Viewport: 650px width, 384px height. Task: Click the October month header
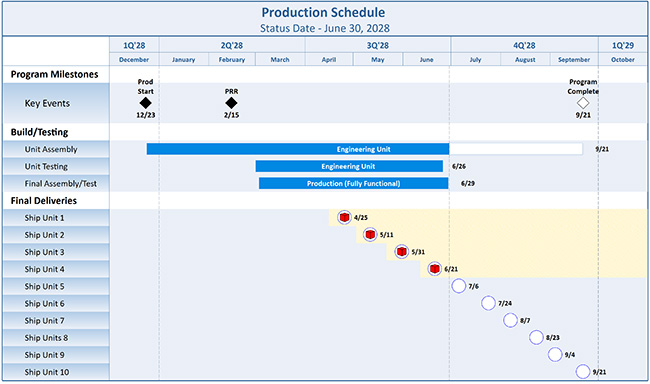point(623,60)
